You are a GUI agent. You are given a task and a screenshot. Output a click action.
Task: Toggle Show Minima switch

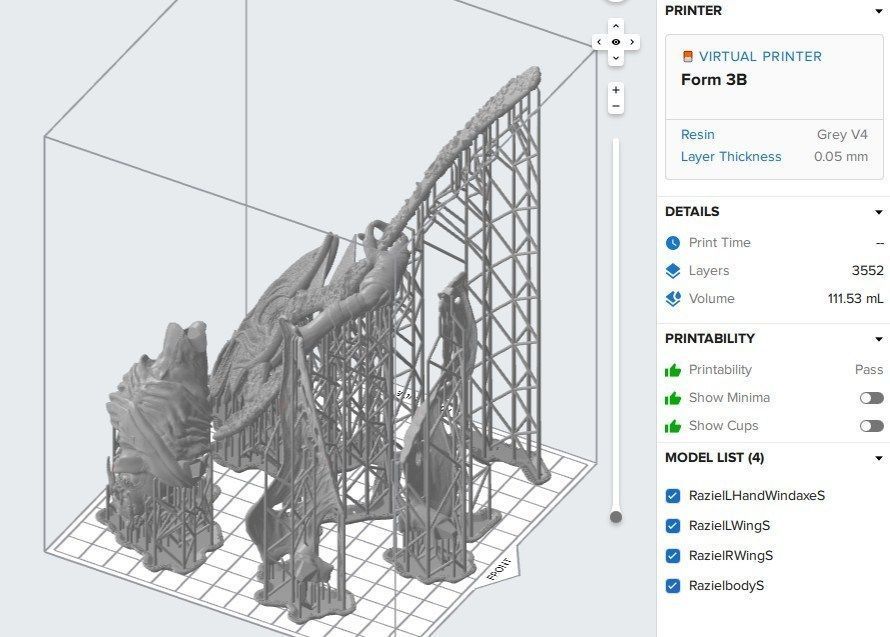pyautogui.click(x=871, y=398)
